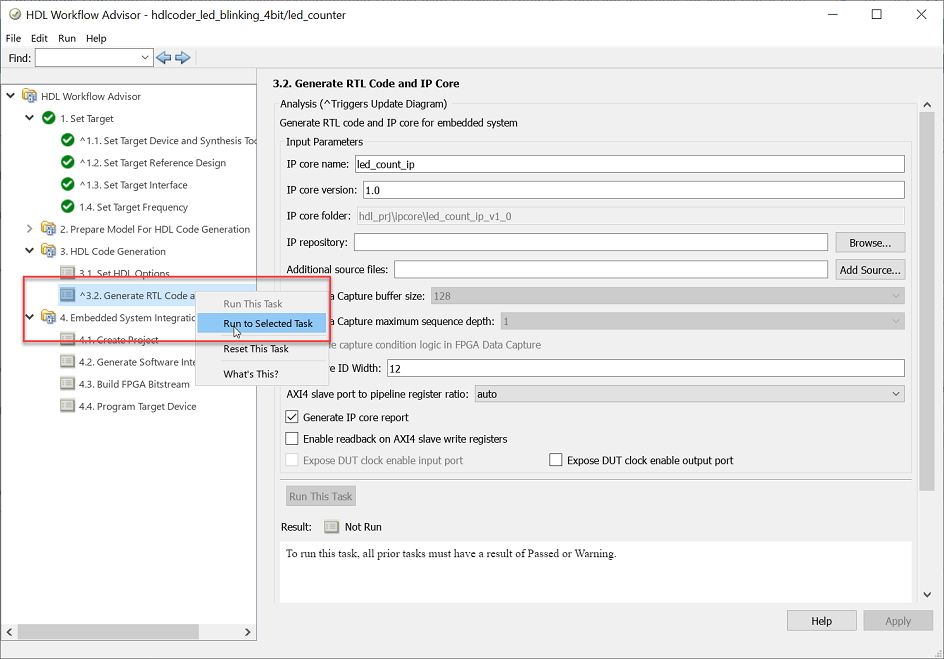This screenshot has width=944, height=659.
Task: Open the Find combo box dropdown
Action: (144, 58)
